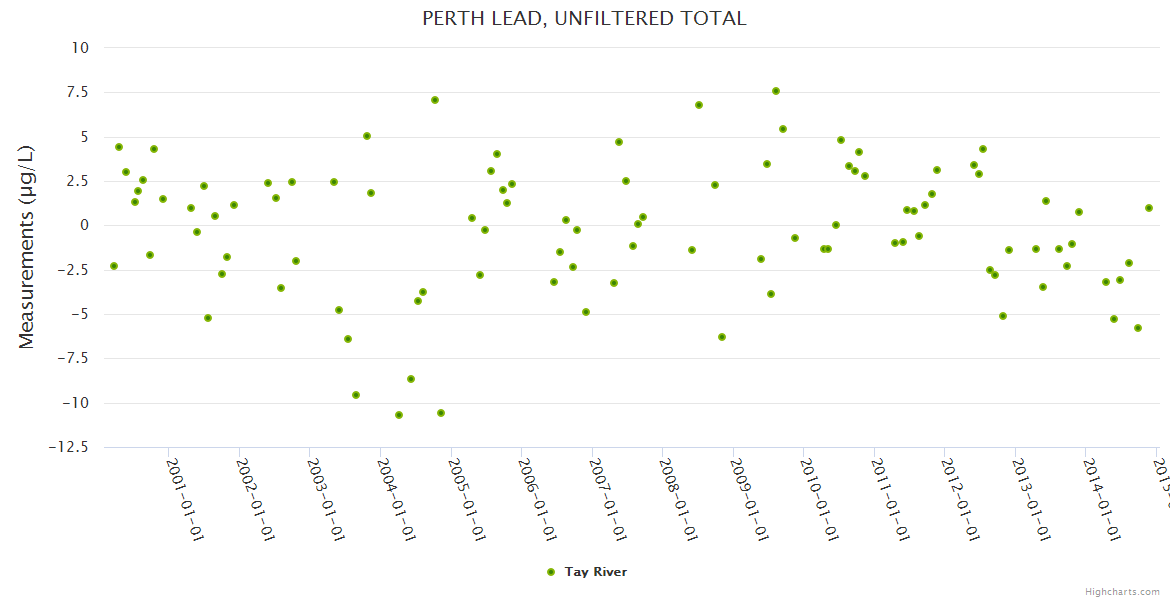Click the data point near 7 in late 2004
Viewport: 1170px width, 600px height.
[x=435, y=100]
